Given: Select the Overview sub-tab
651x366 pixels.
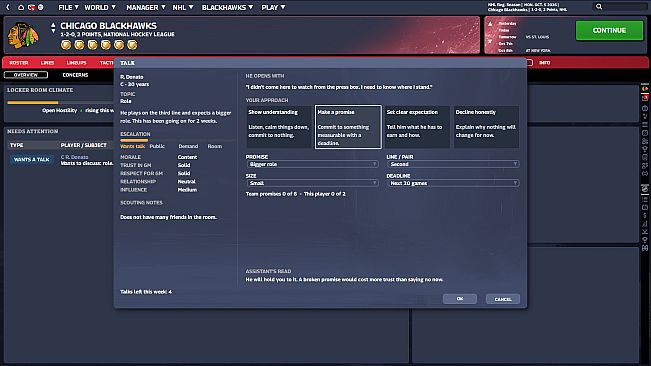Looking at the screenshot, I should pos(26,75).
